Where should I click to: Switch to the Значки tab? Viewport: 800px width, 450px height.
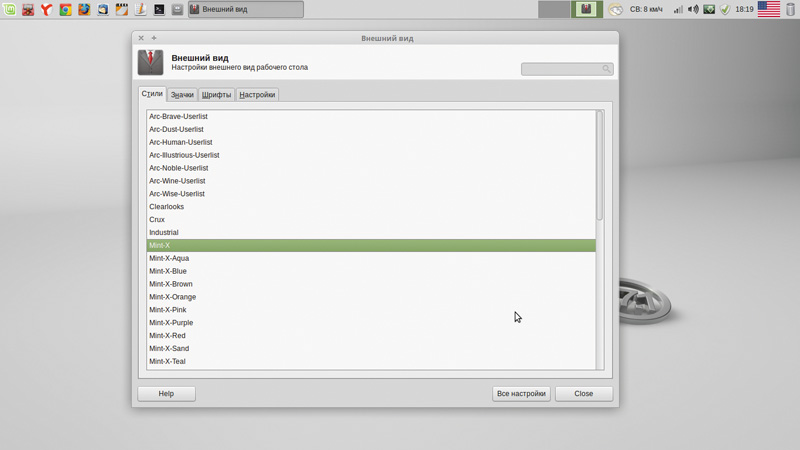(182, 95)
